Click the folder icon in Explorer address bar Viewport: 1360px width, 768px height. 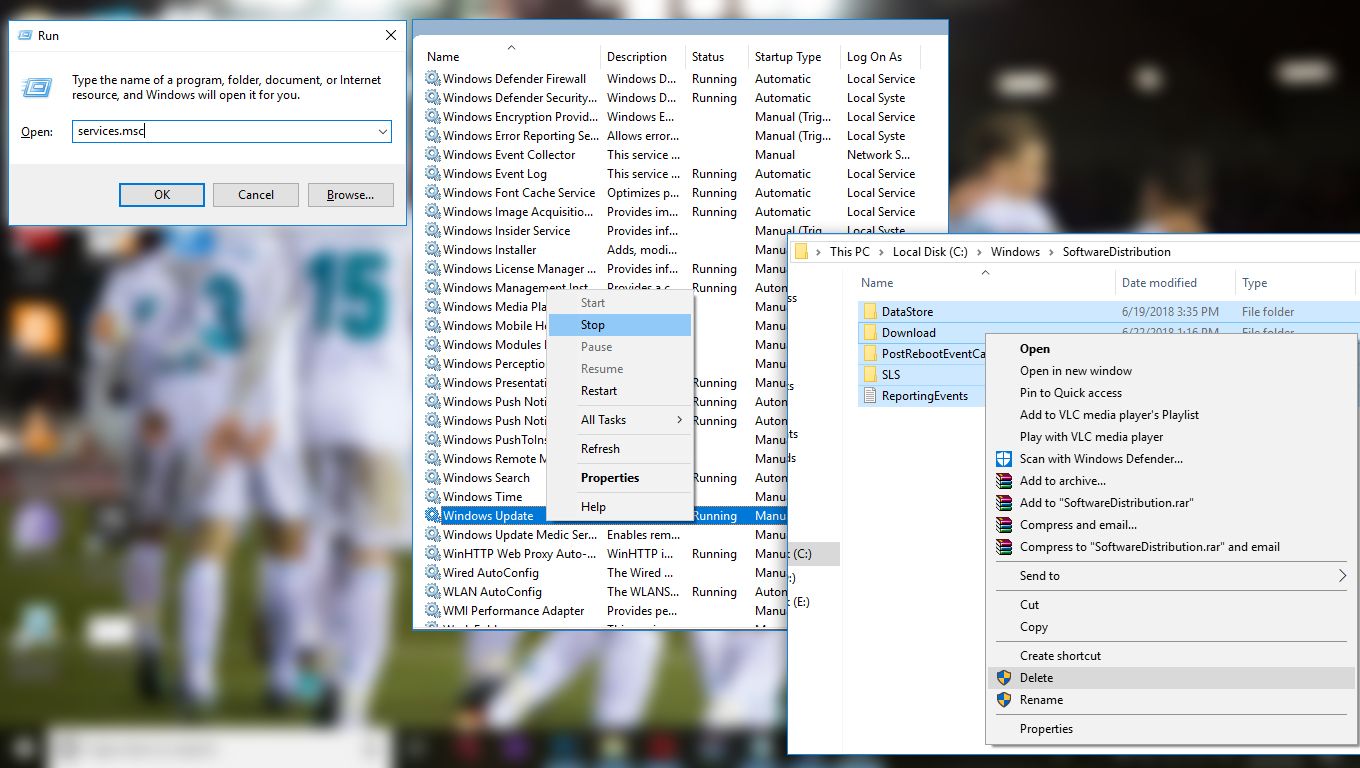coord(801,252)
